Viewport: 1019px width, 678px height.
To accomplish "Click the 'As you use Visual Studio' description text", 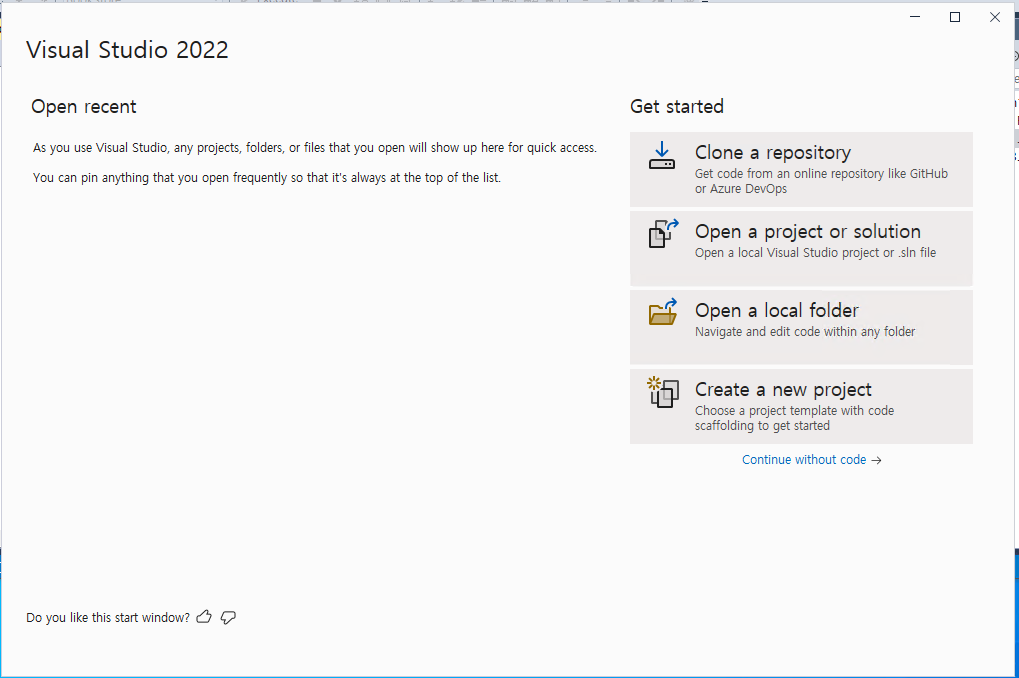I will (315, 148).
